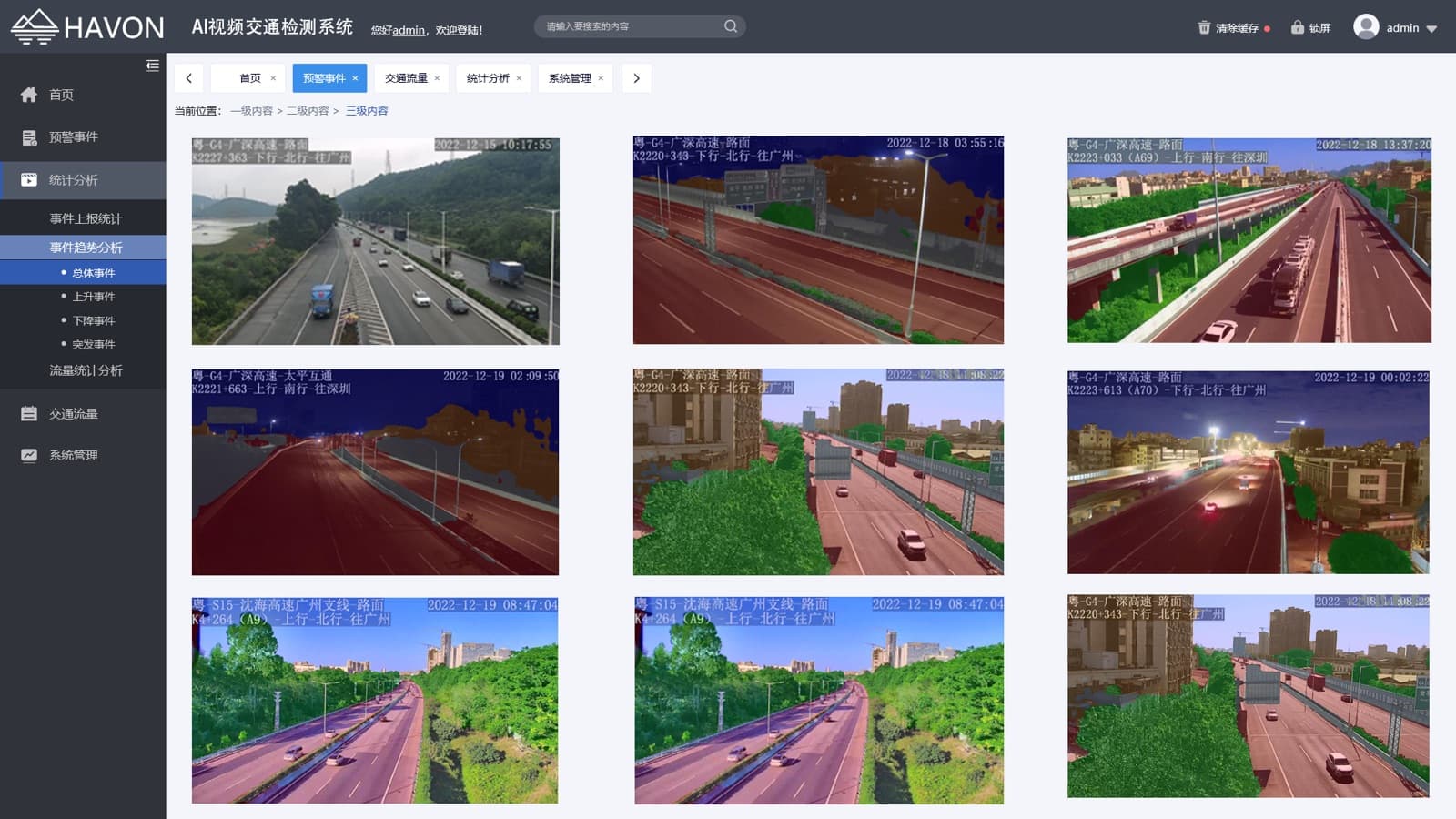
Task: Click breadcrumb 一级内容
Action: [x=251, y=111]
